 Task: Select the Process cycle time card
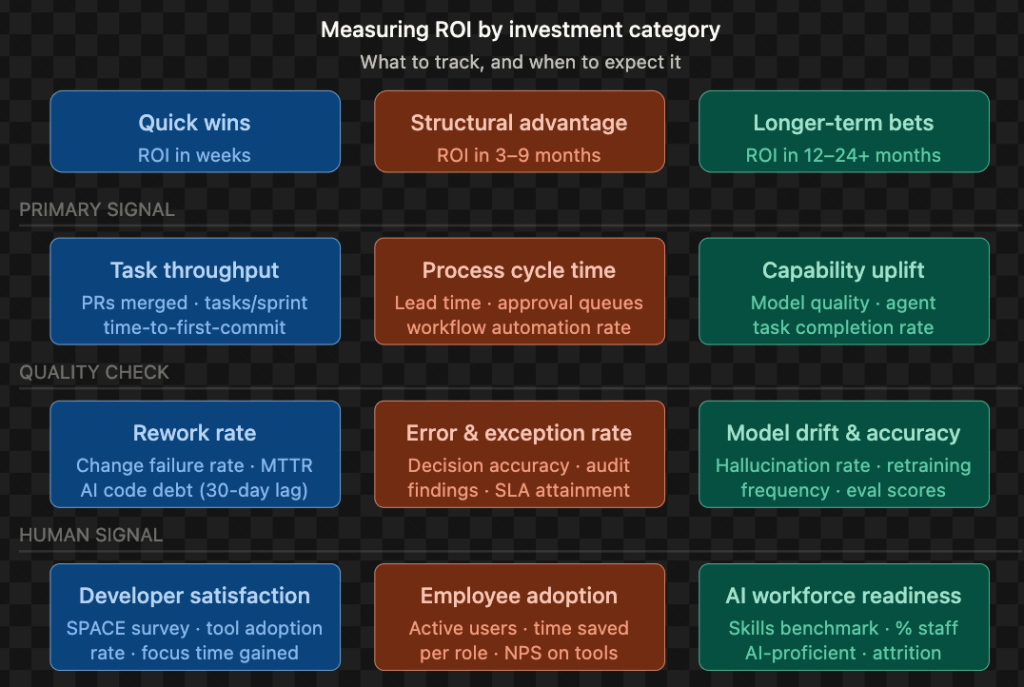pos(519,291)
